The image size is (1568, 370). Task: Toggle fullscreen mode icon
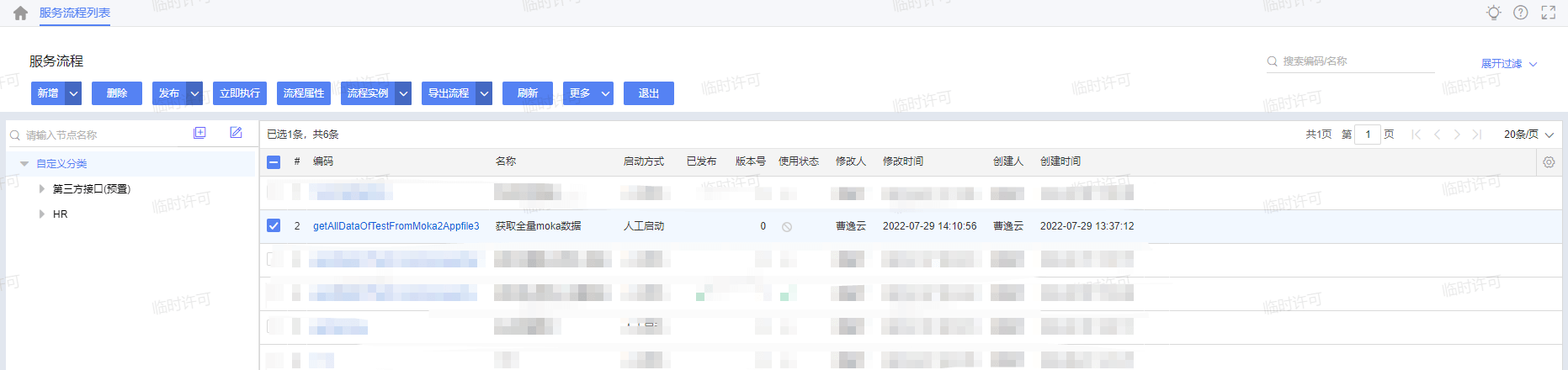coord(1549,13)
